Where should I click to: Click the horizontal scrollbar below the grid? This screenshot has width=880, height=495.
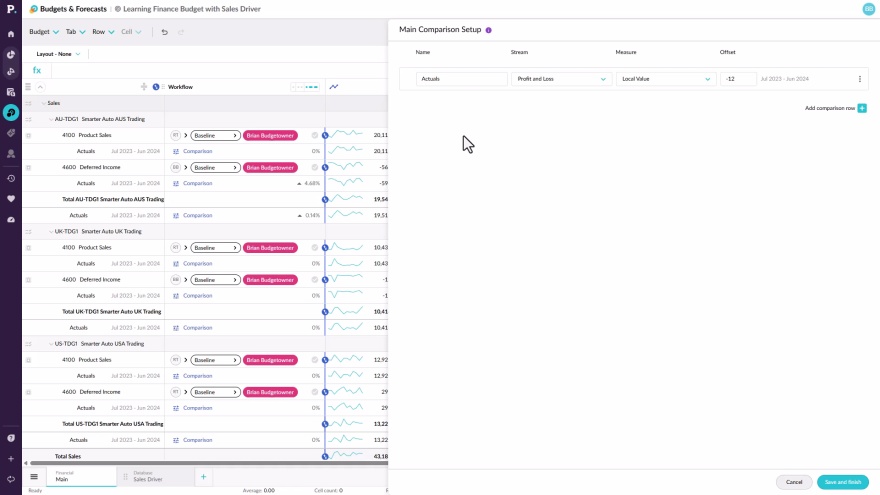(x=208, y=463)
